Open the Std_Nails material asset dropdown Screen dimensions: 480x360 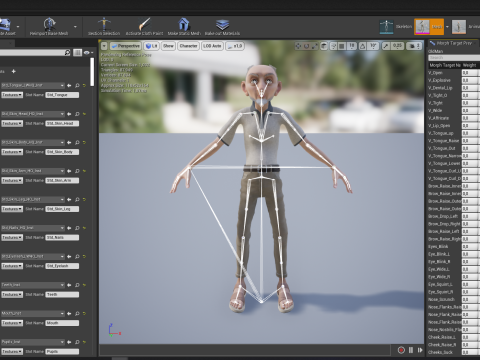click(x=33, y=228)
